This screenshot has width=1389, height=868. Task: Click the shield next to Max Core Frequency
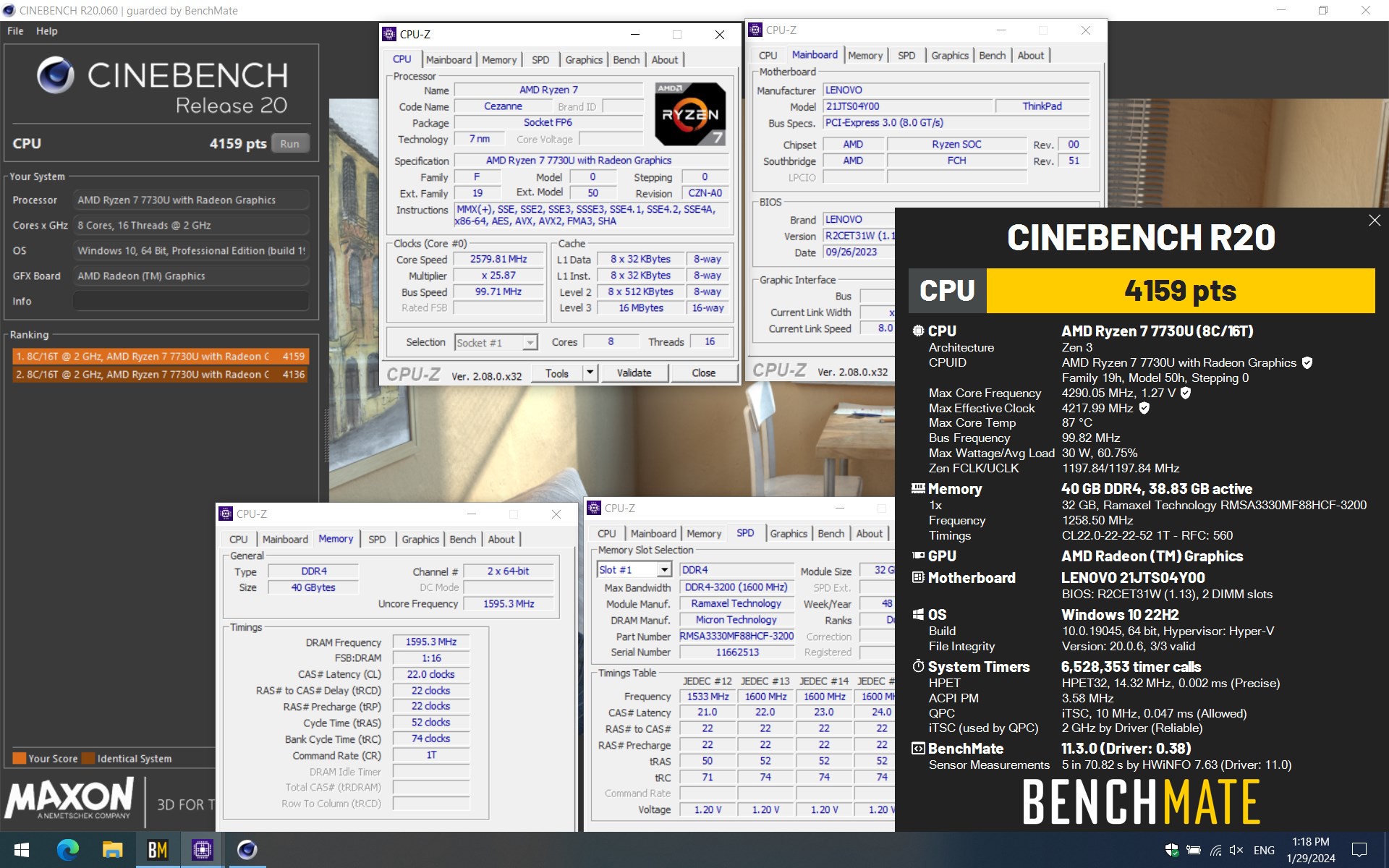1185,393
